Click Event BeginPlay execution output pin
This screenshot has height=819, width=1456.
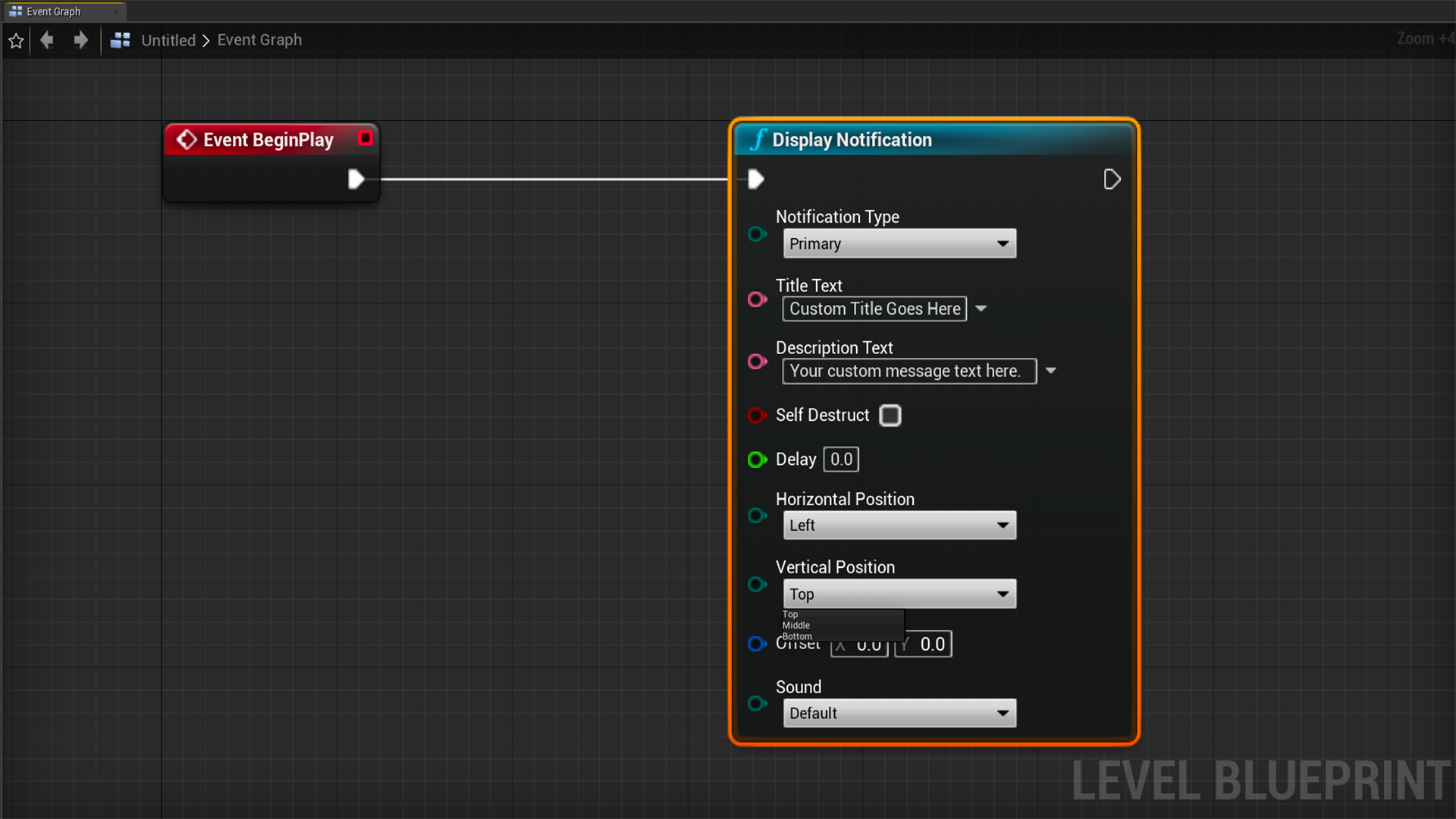pos(356,180)
